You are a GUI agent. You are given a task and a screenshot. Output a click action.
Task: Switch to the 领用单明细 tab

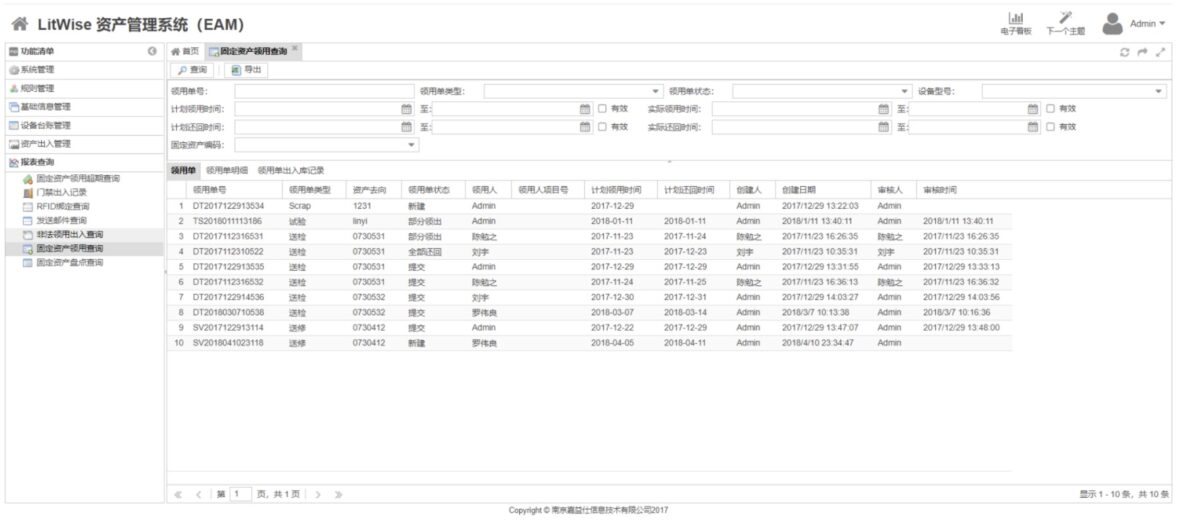(228, 170)
